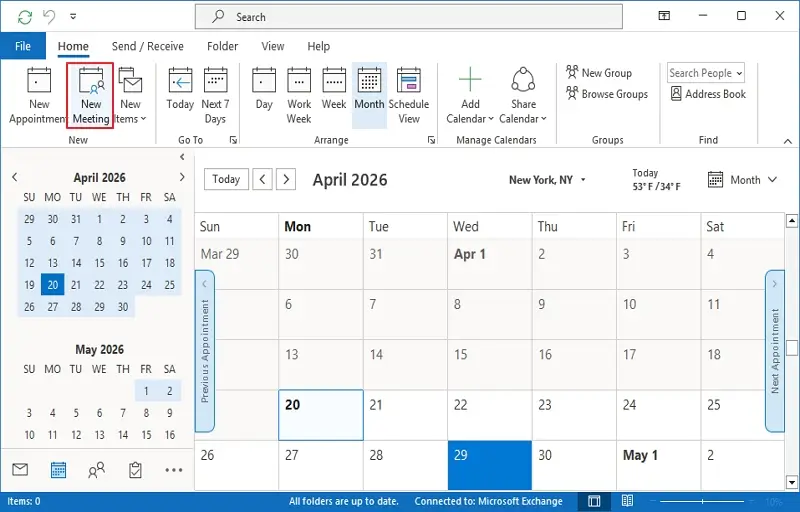This screenshot has width=800, height=512.
Task: Select April 15 in the mini calendar
Action: [99, 263]
